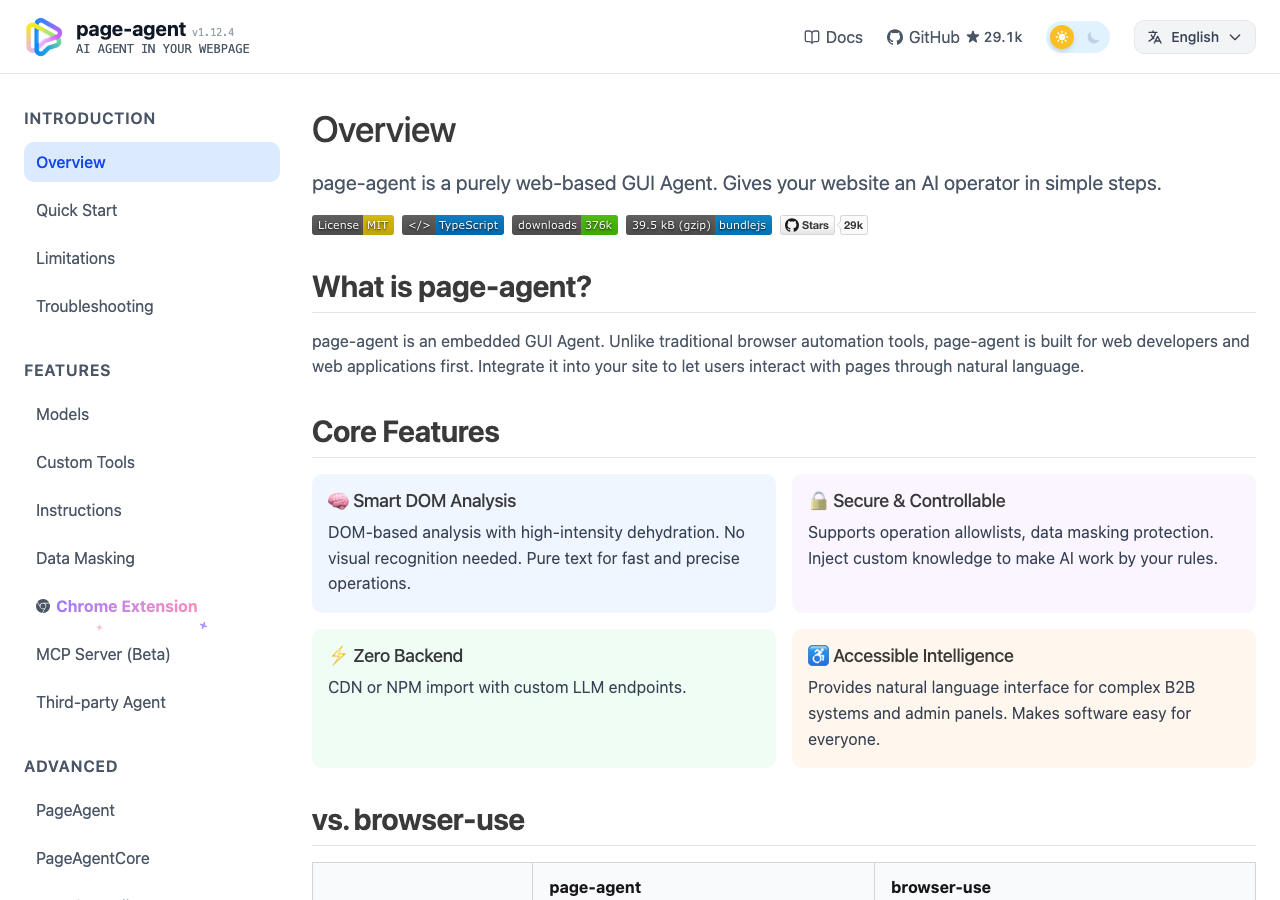This screenshot has width=1280, height=900.
Task: Click the translate language icon
Action: [x=1155, y=37]
